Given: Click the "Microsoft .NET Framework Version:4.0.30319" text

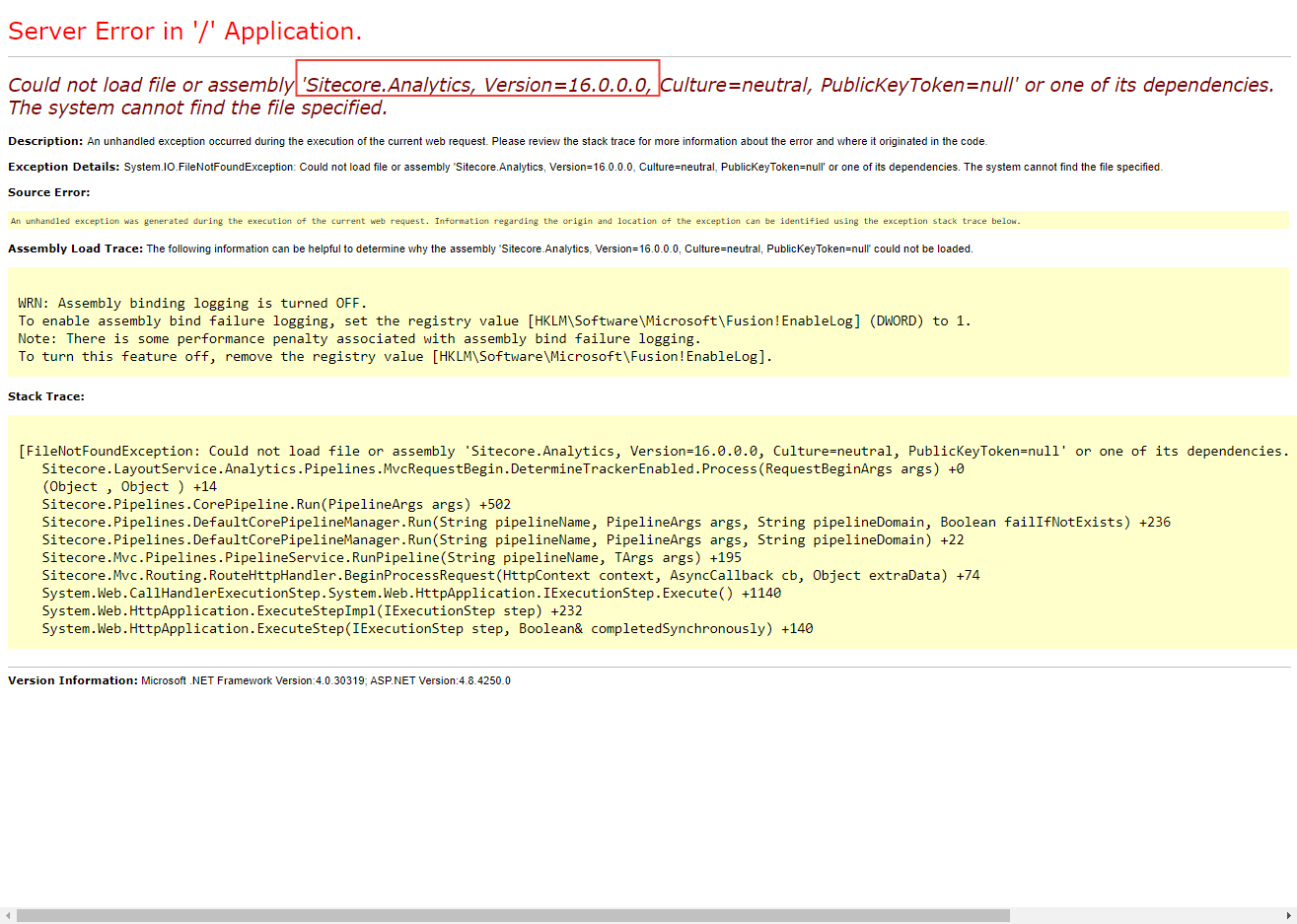Looking at the screenshot, I should click(253, 680).
